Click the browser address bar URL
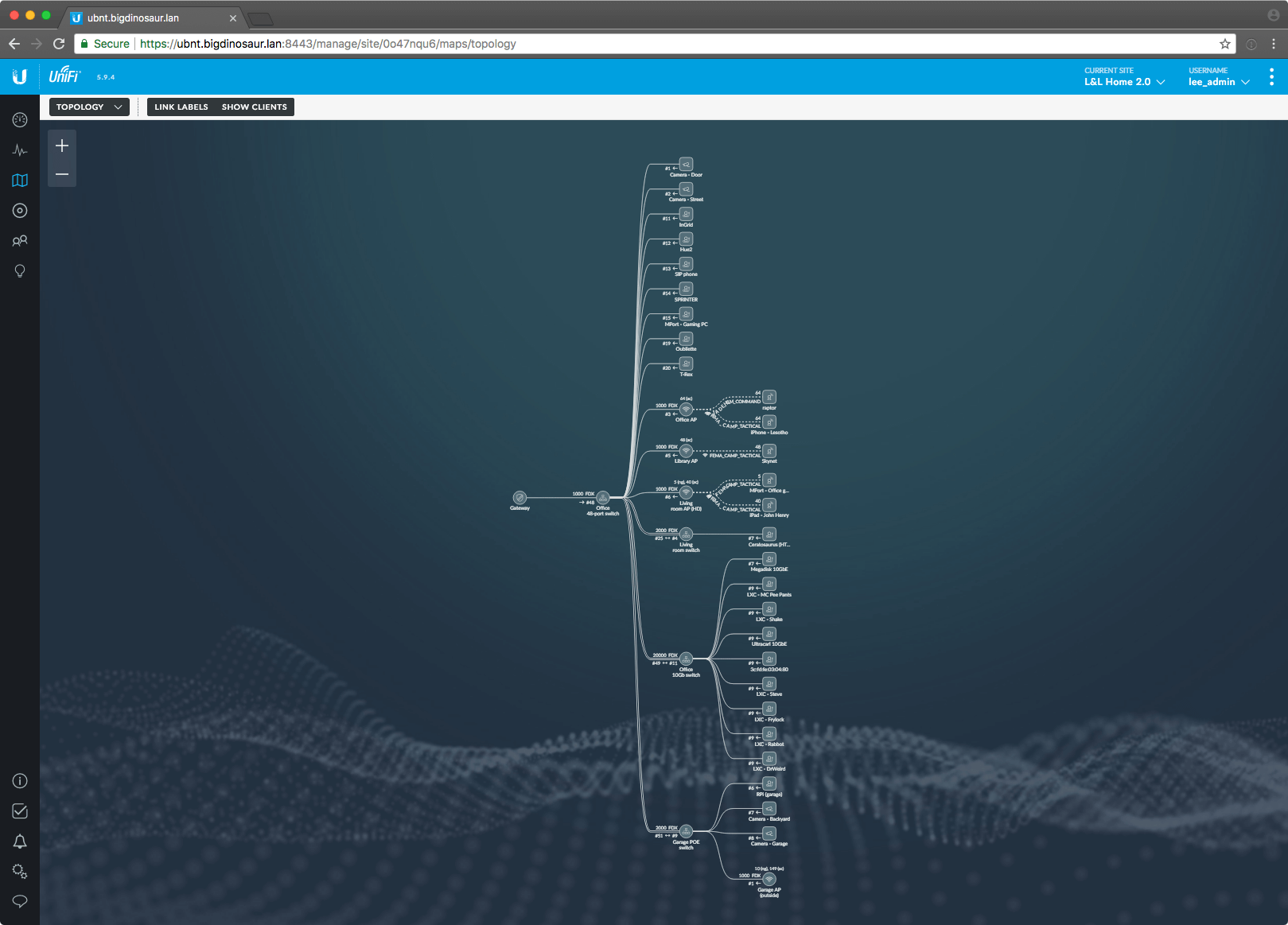 coord(328,44)
